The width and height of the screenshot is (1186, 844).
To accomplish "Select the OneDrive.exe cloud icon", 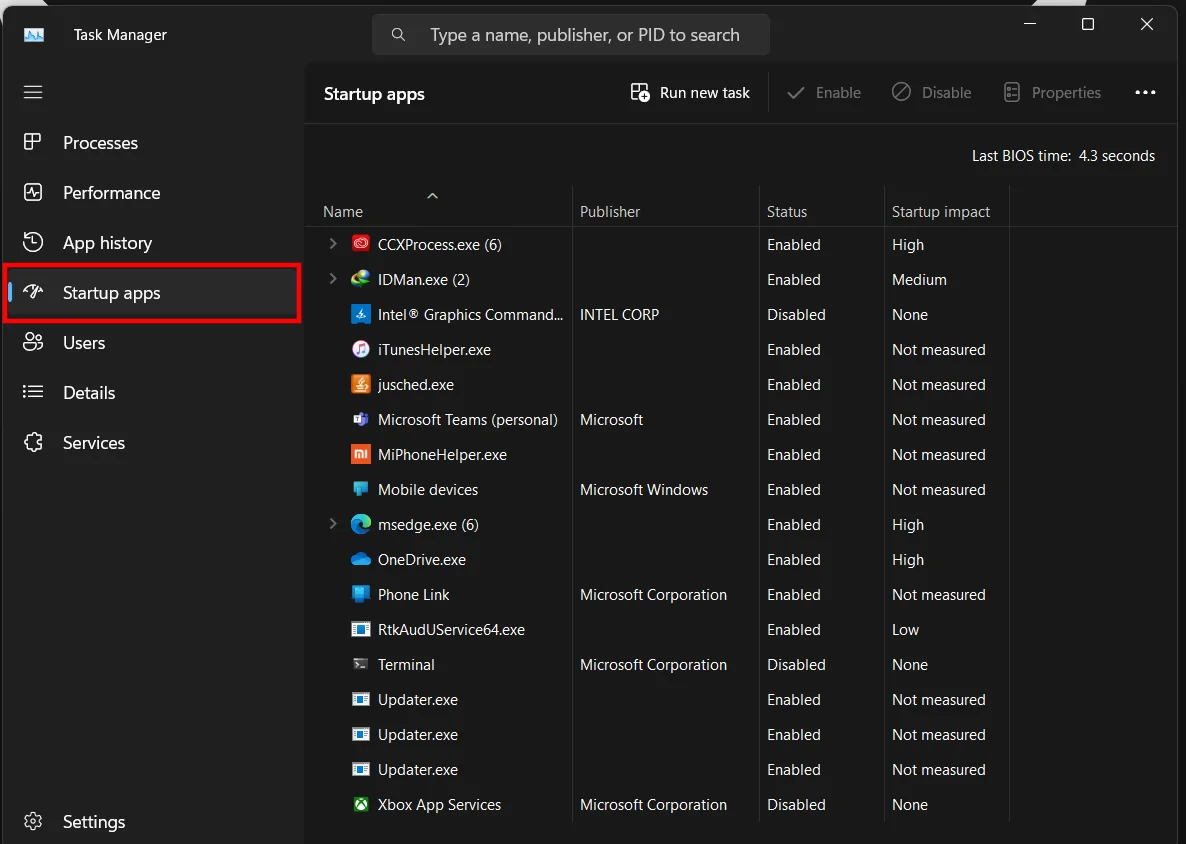I will click(361, 560).
